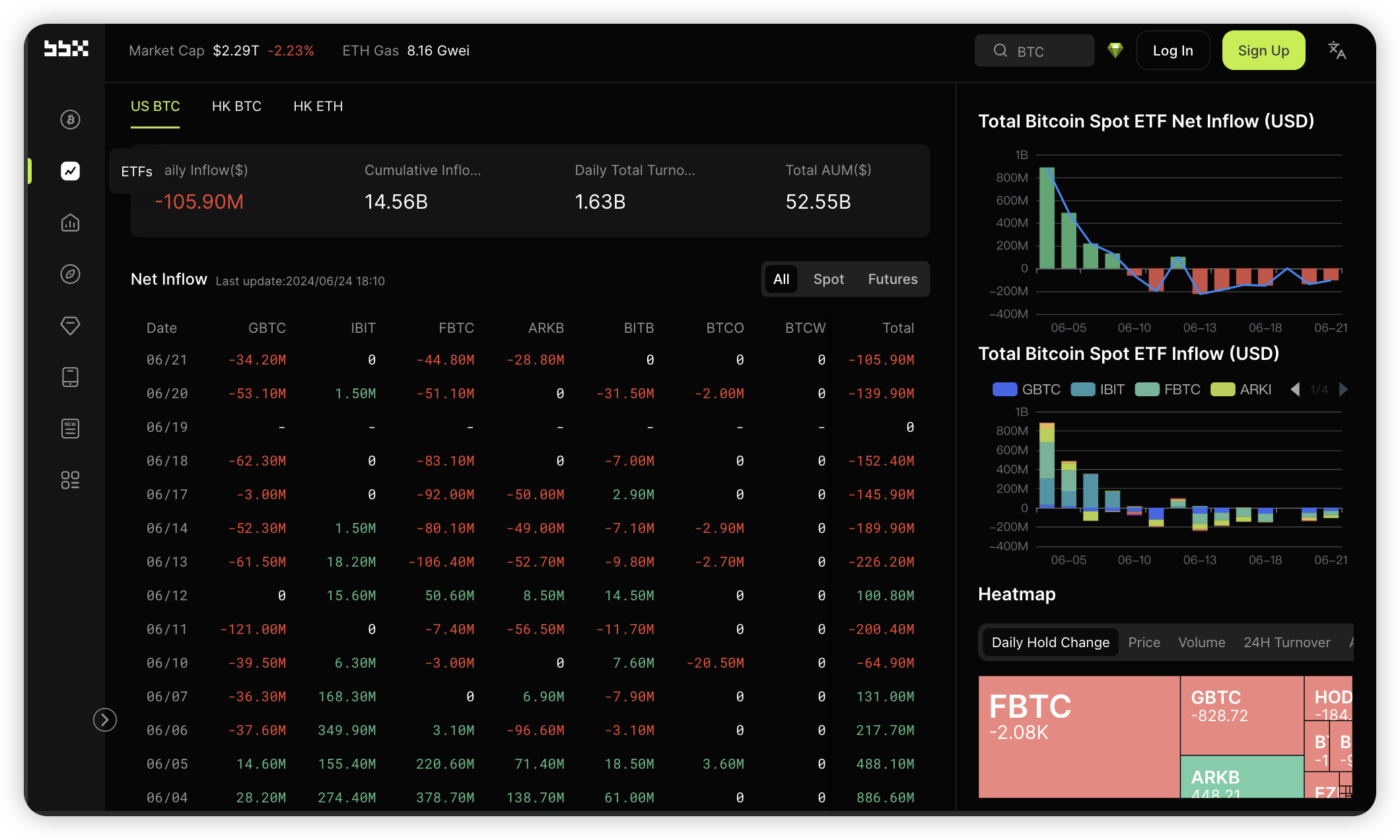Open the compass explore sidebar icon
This screenshot has height=840, width=1400.
click(70, 274)
